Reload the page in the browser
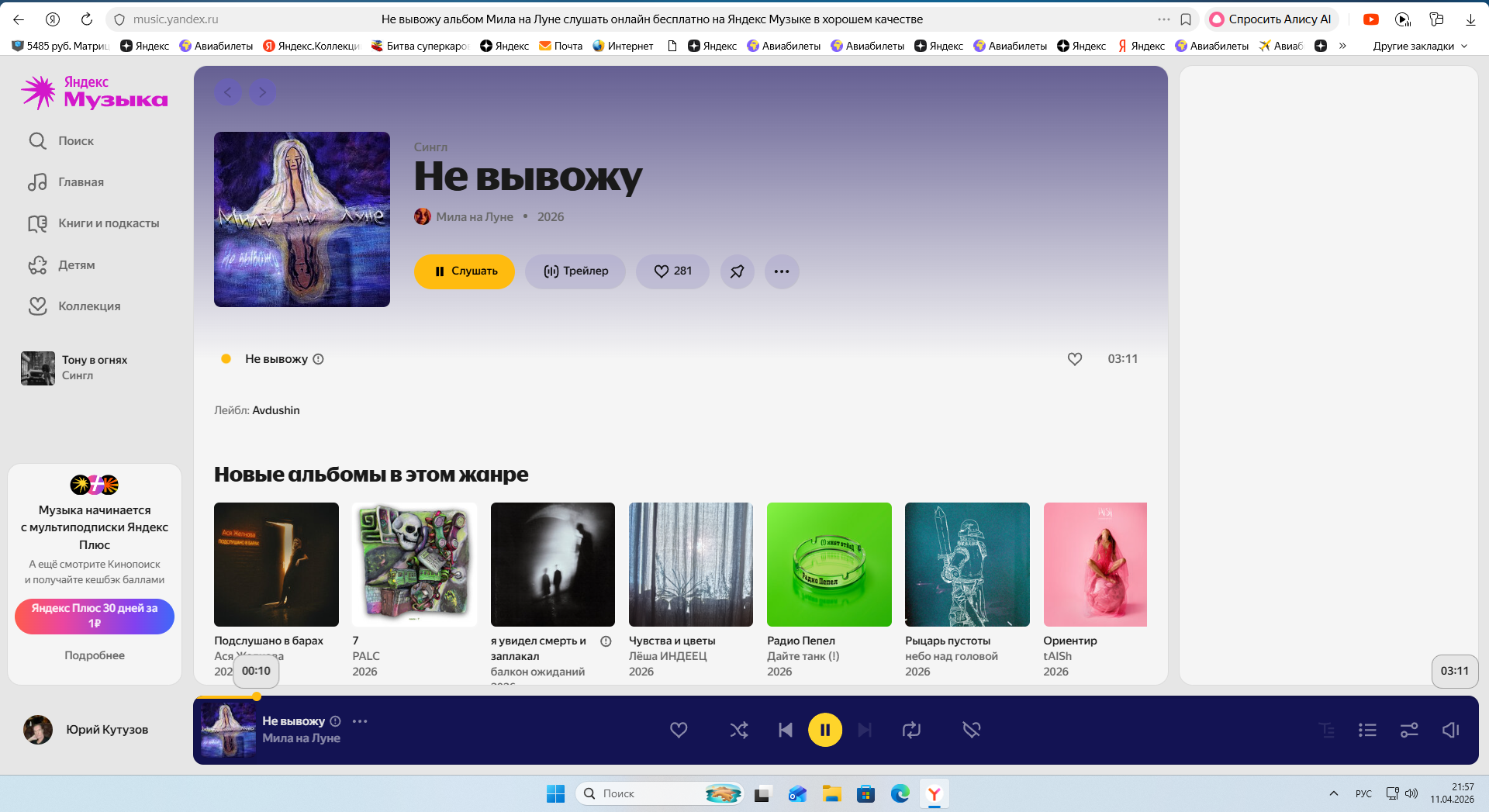The image size is (1489, 812). [x=87, y=19]
